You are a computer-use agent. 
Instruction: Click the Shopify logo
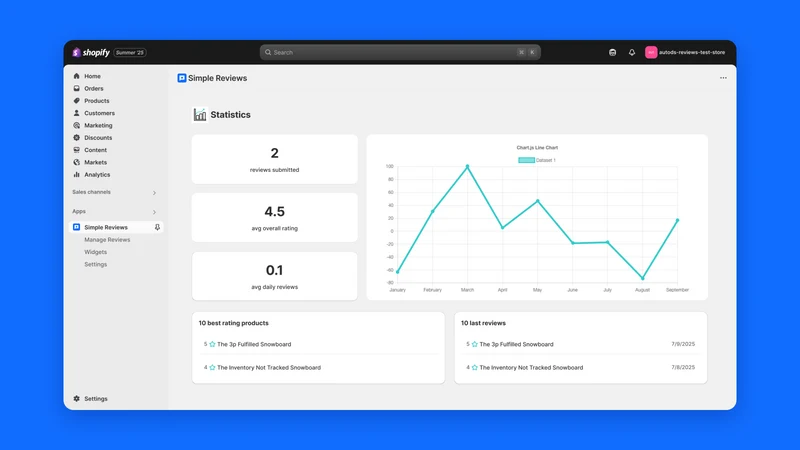point(91,52)
